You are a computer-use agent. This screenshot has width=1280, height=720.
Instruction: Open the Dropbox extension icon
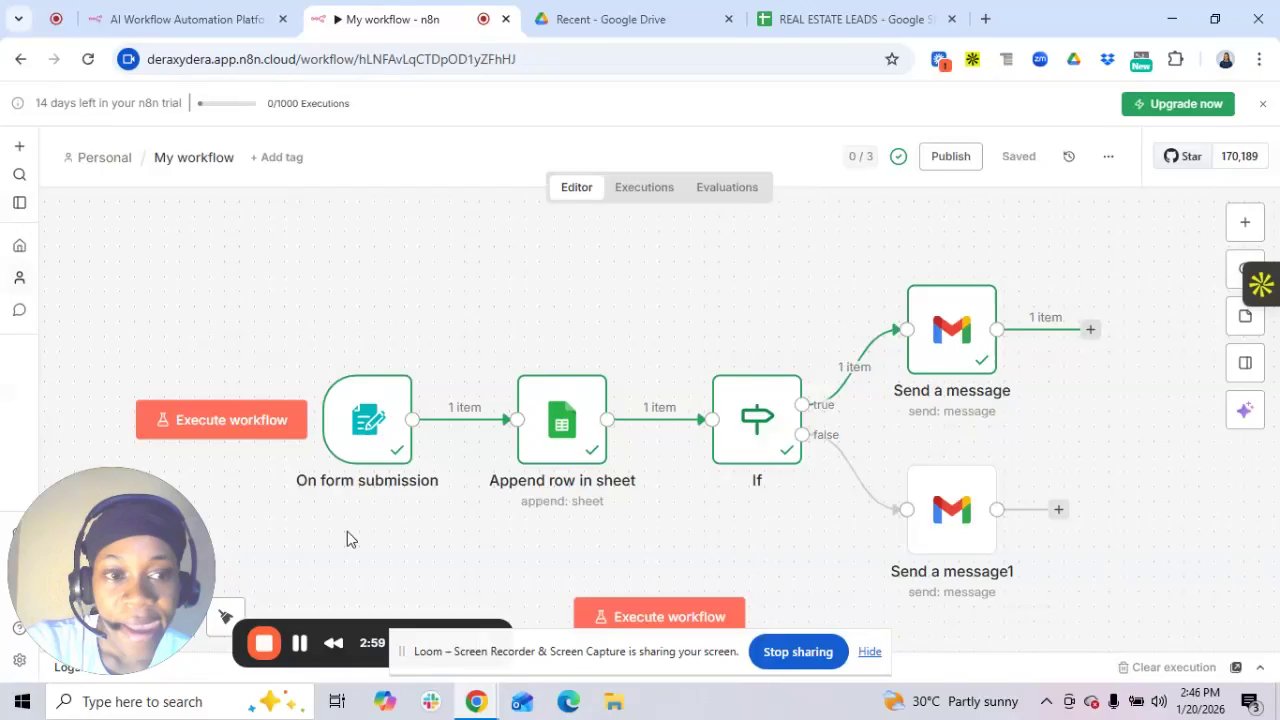[x=1107, y=59]
